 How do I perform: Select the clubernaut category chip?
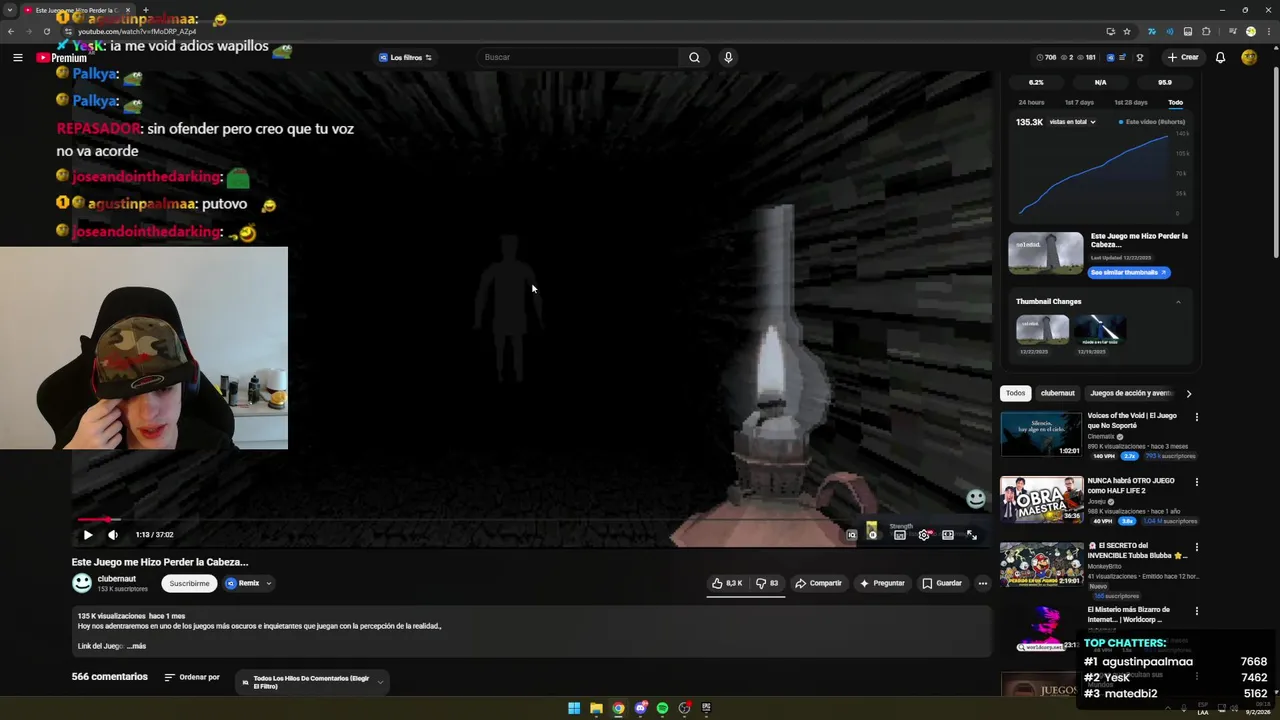tap(1057, 393)
